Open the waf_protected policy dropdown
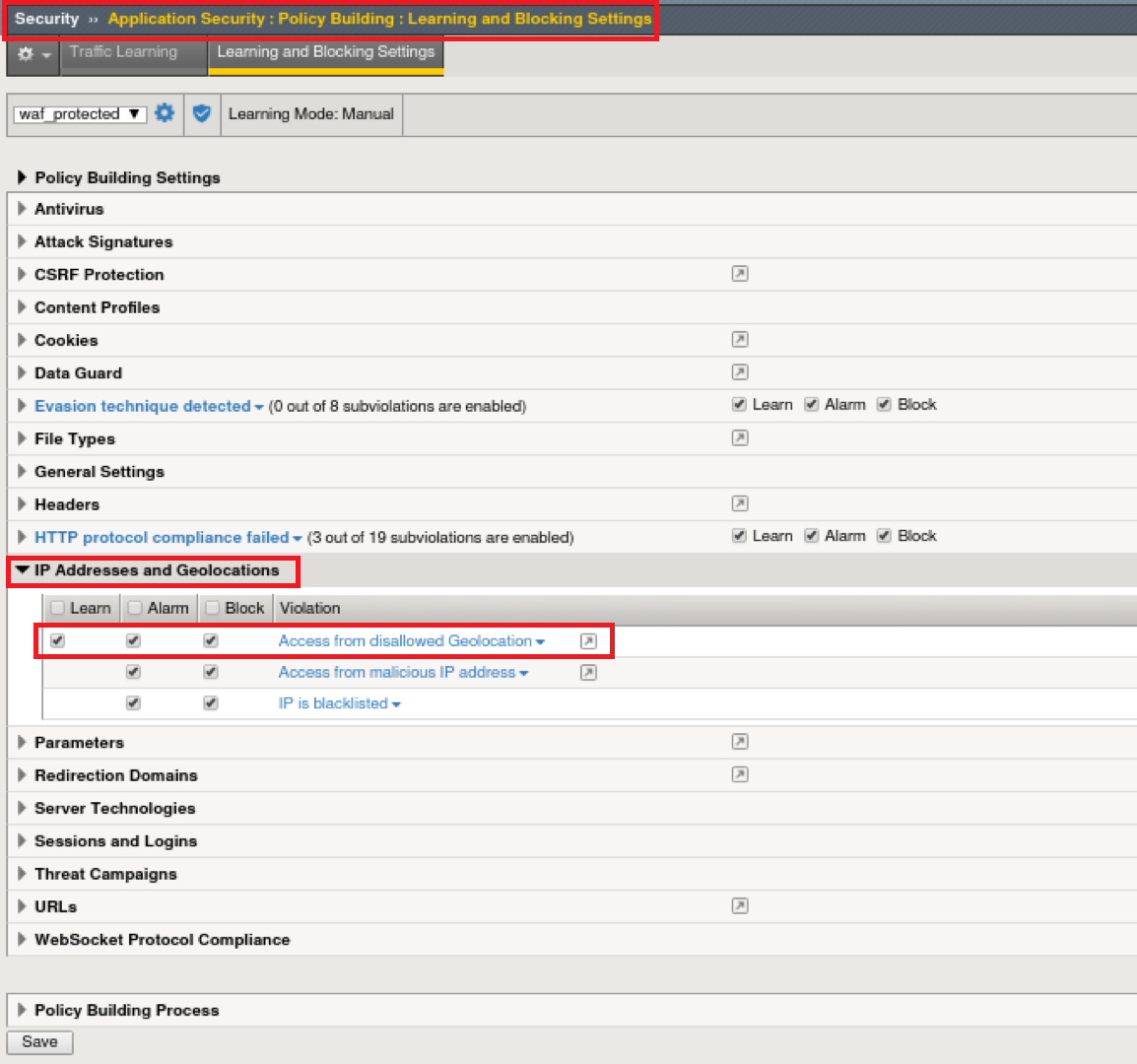The image size is (1137, 1064). click(x=80, y=114)
